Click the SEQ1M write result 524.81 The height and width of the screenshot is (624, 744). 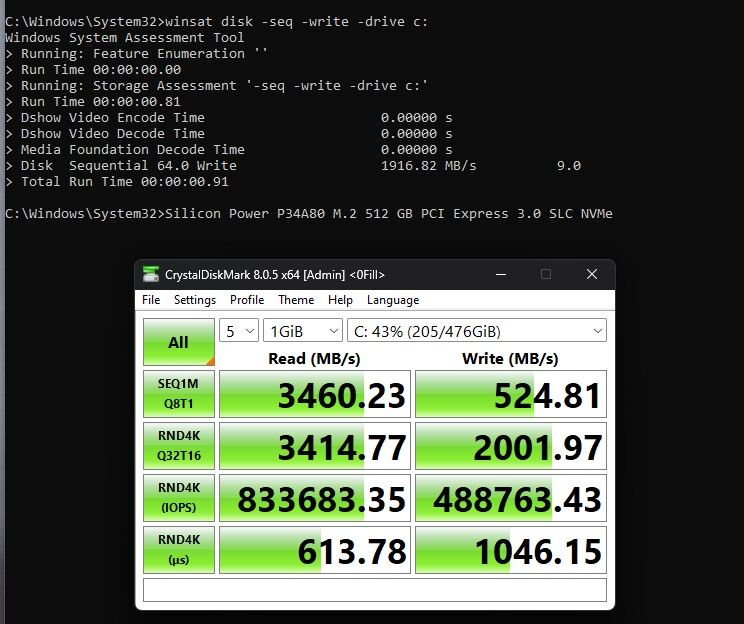click(x=511, y=394)
